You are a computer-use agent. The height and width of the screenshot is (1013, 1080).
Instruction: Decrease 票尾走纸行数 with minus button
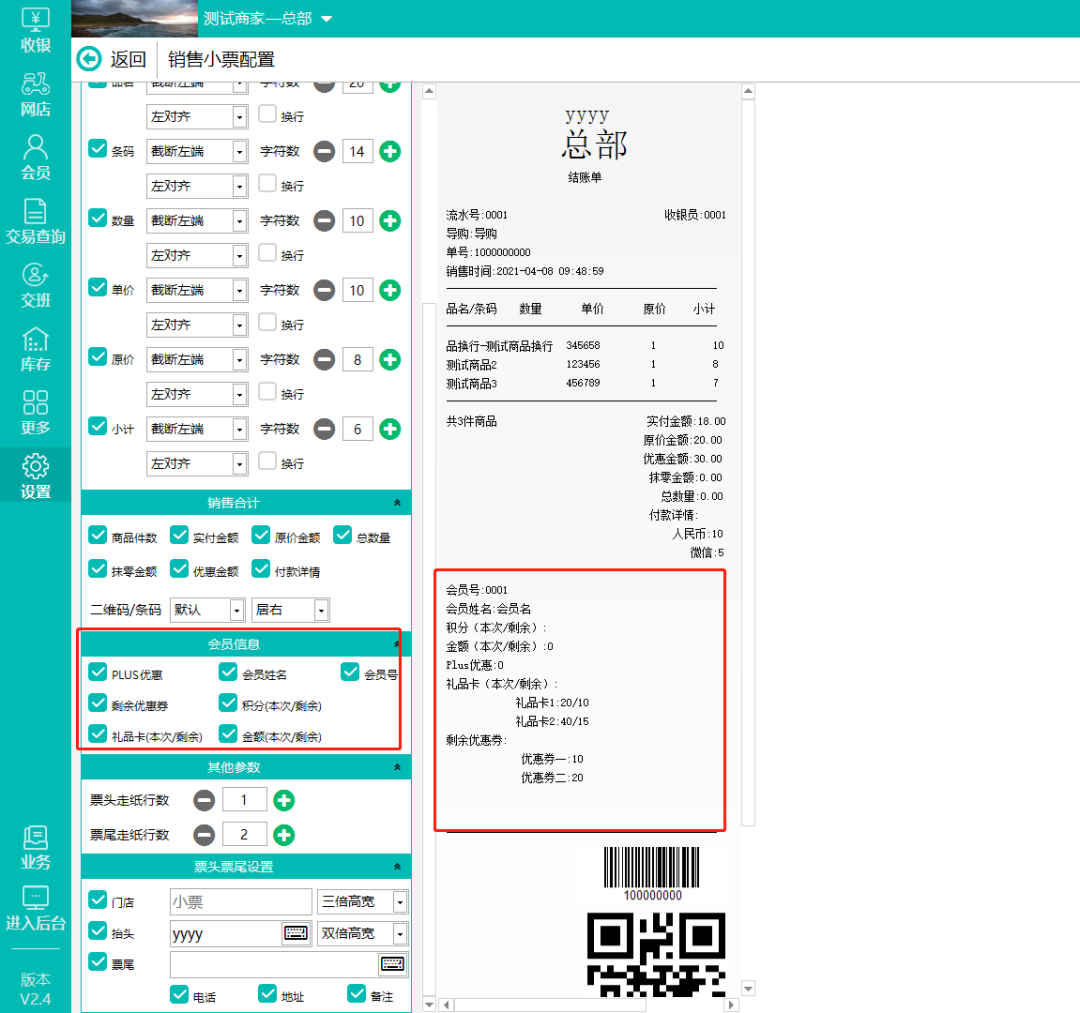(x=204, y=834)
